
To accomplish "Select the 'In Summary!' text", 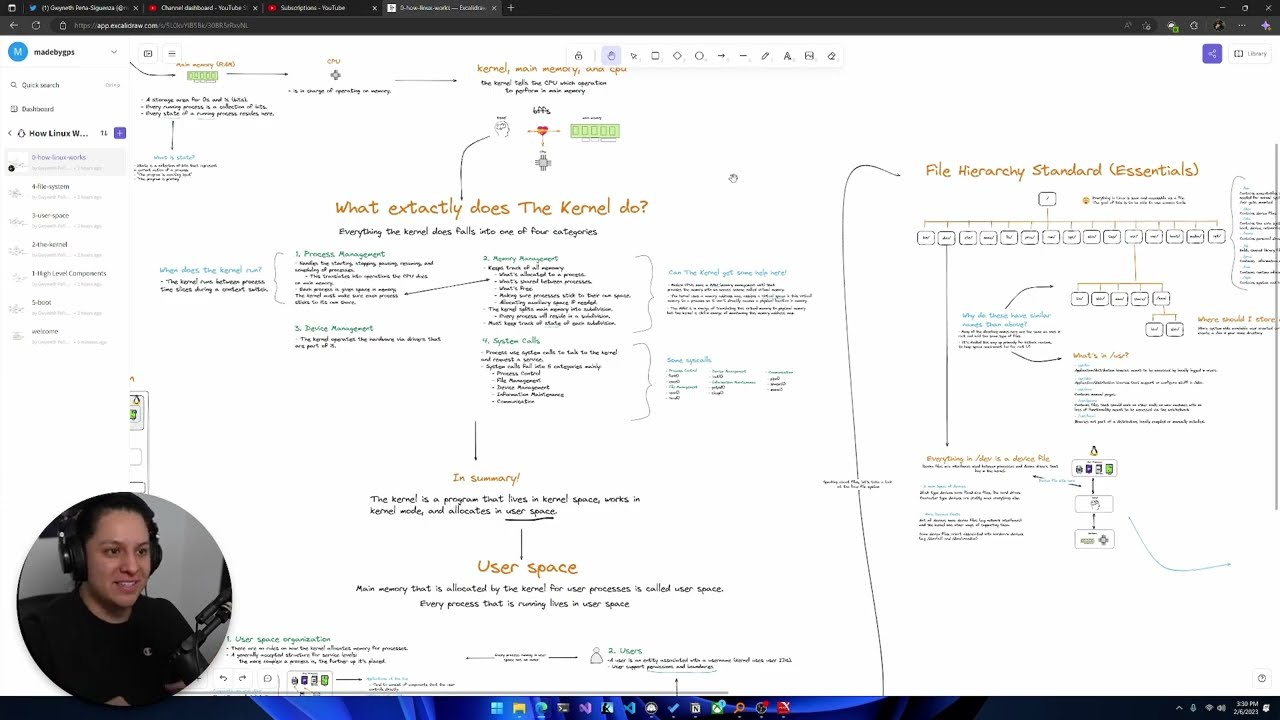I will [x=486, y=478].
